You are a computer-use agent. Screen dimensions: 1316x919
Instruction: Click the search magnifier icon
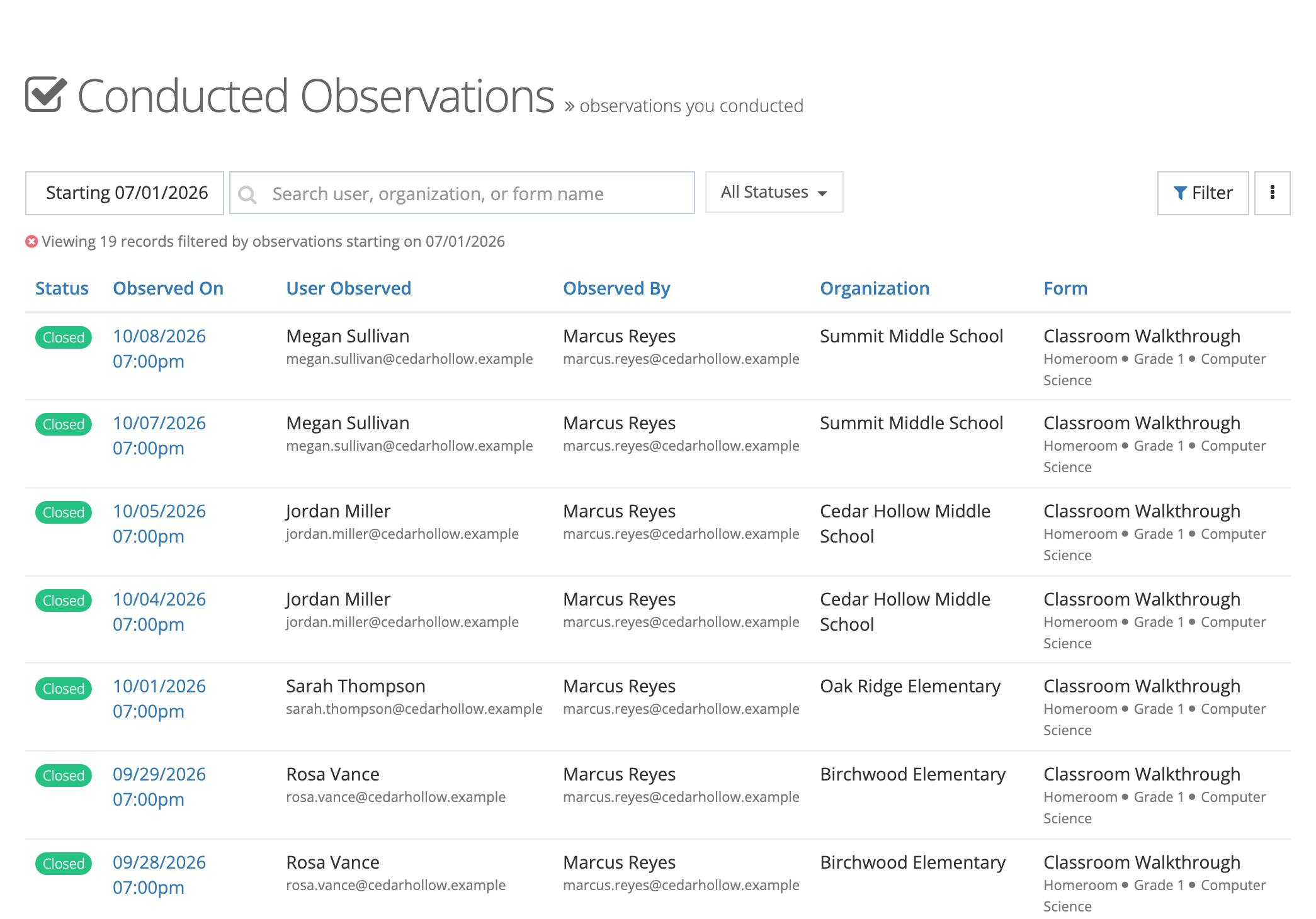(x=247, y=195)
